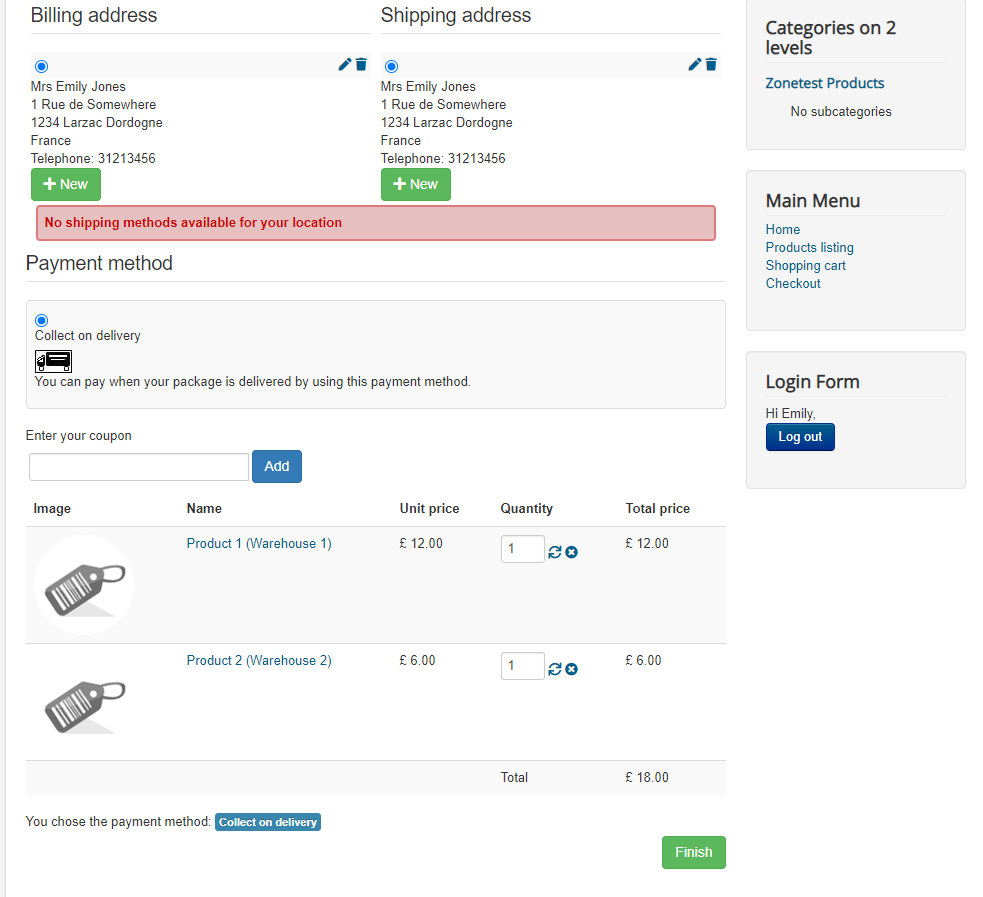Delete the billing address with trash icon

point(361,65)
